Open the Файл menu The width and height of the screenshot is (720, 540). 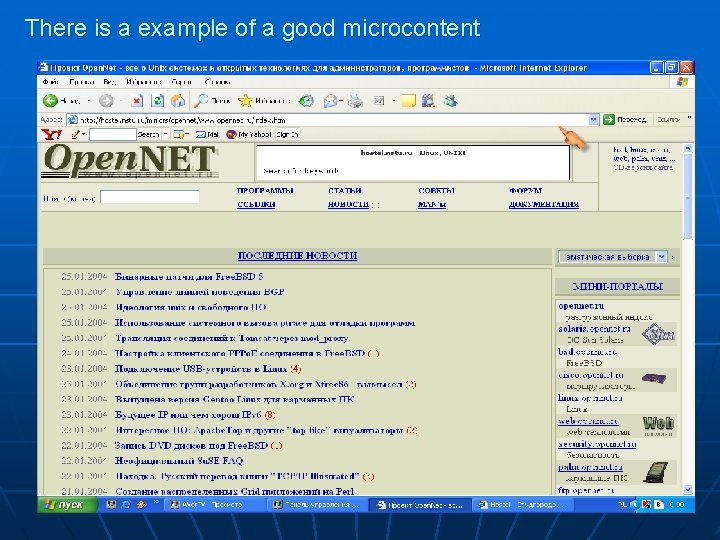(x=50, y=82)
